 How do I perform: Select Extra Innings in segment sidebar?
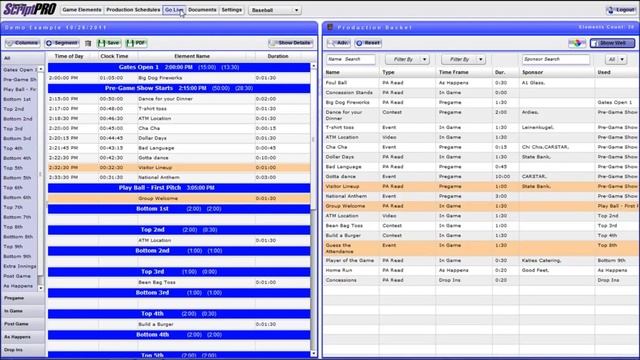pyautogui.click(x=20, y=266)
